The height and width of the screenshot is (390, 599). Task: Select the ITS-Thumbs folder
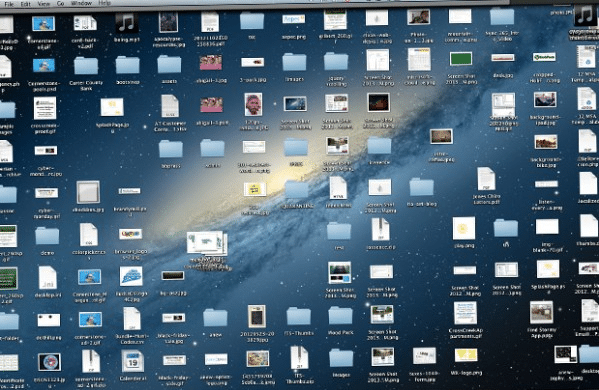coord(298,316)
